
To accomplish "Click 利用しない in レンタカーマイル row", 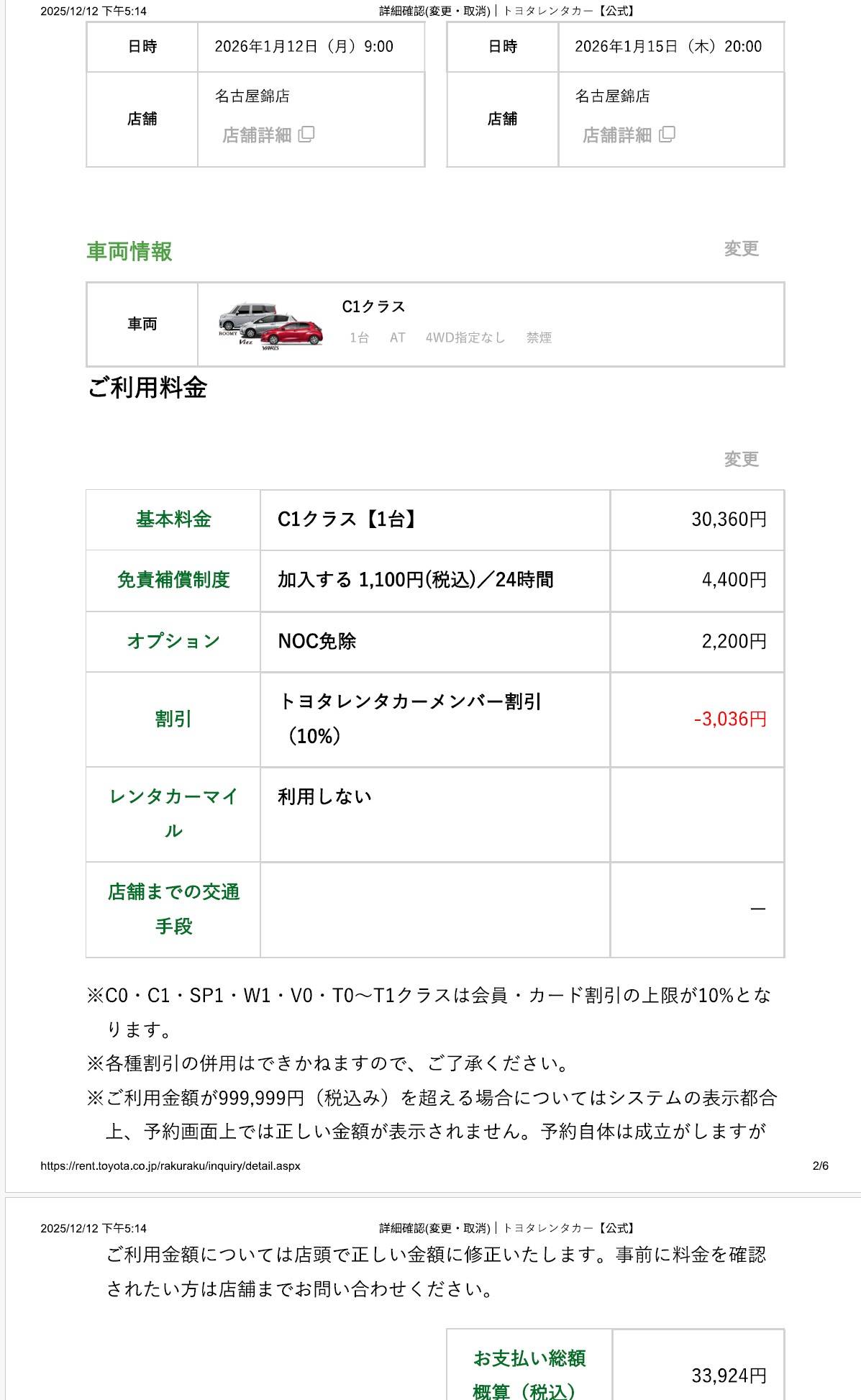I will [x=324, y=796].
